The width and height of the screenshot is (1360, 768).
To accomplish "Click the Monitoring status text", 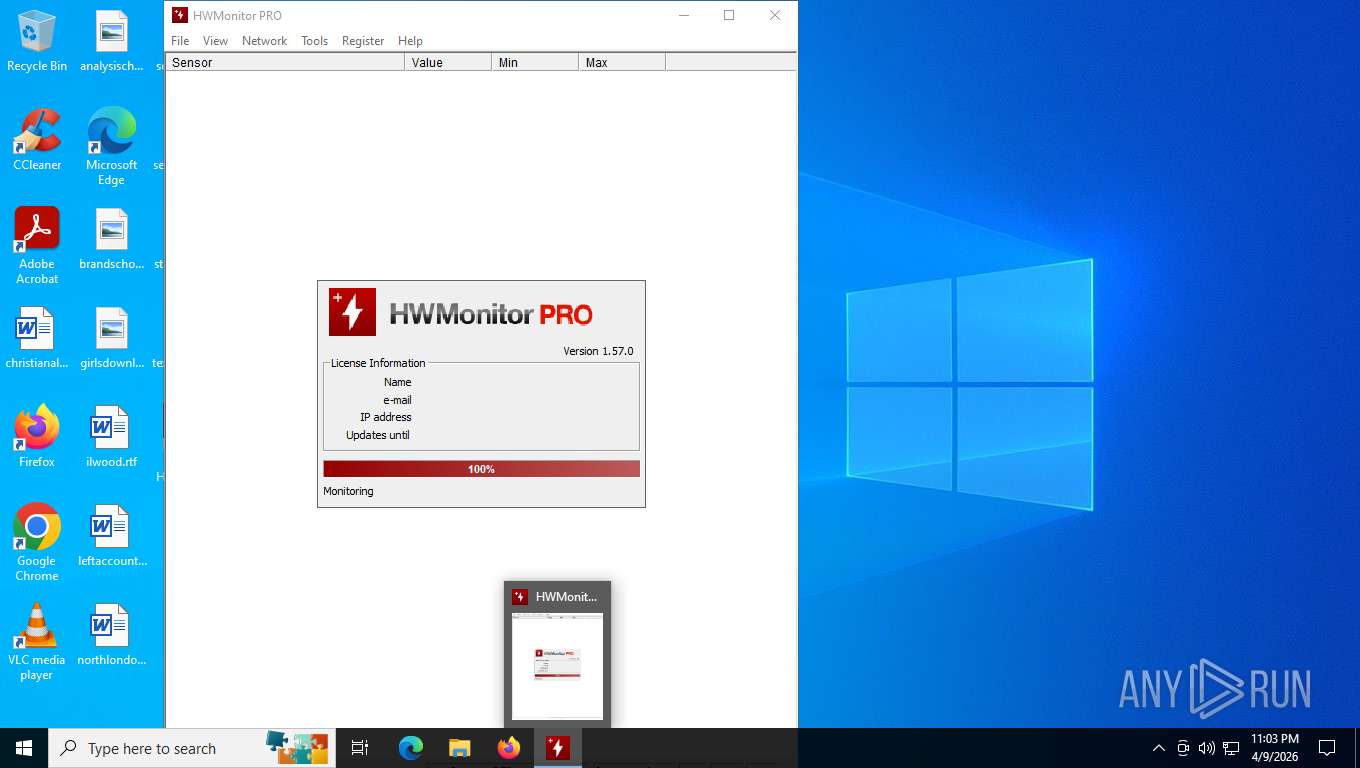I will click(348, 491).
